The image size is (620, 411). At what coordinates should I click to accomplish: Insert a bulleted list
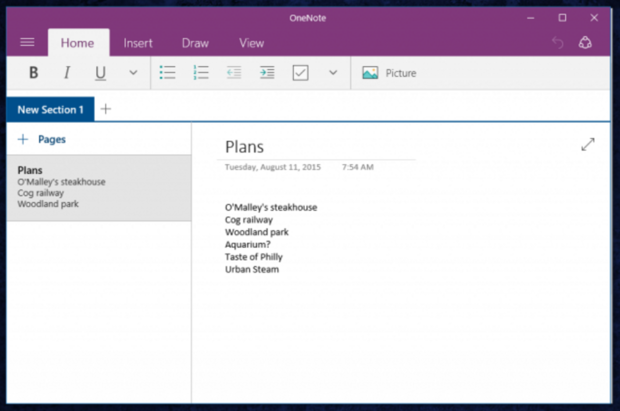click(x=167, y=73)
